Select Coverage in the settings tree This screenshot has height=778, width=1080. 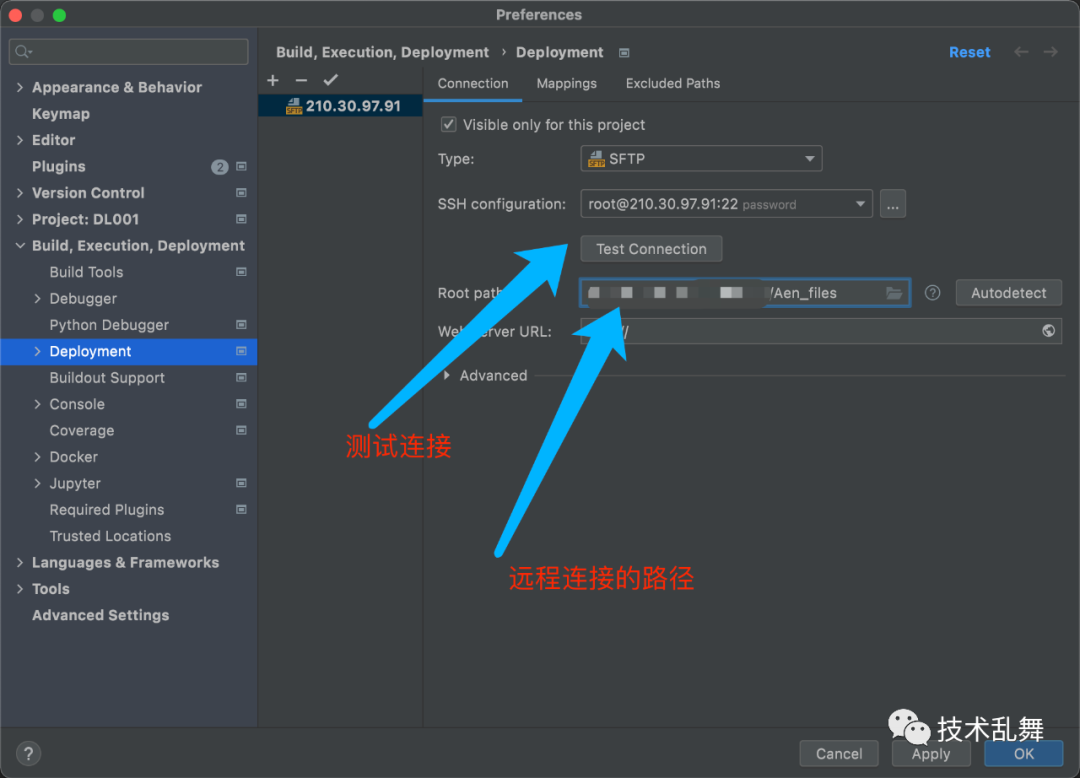(x=82, y=431)
